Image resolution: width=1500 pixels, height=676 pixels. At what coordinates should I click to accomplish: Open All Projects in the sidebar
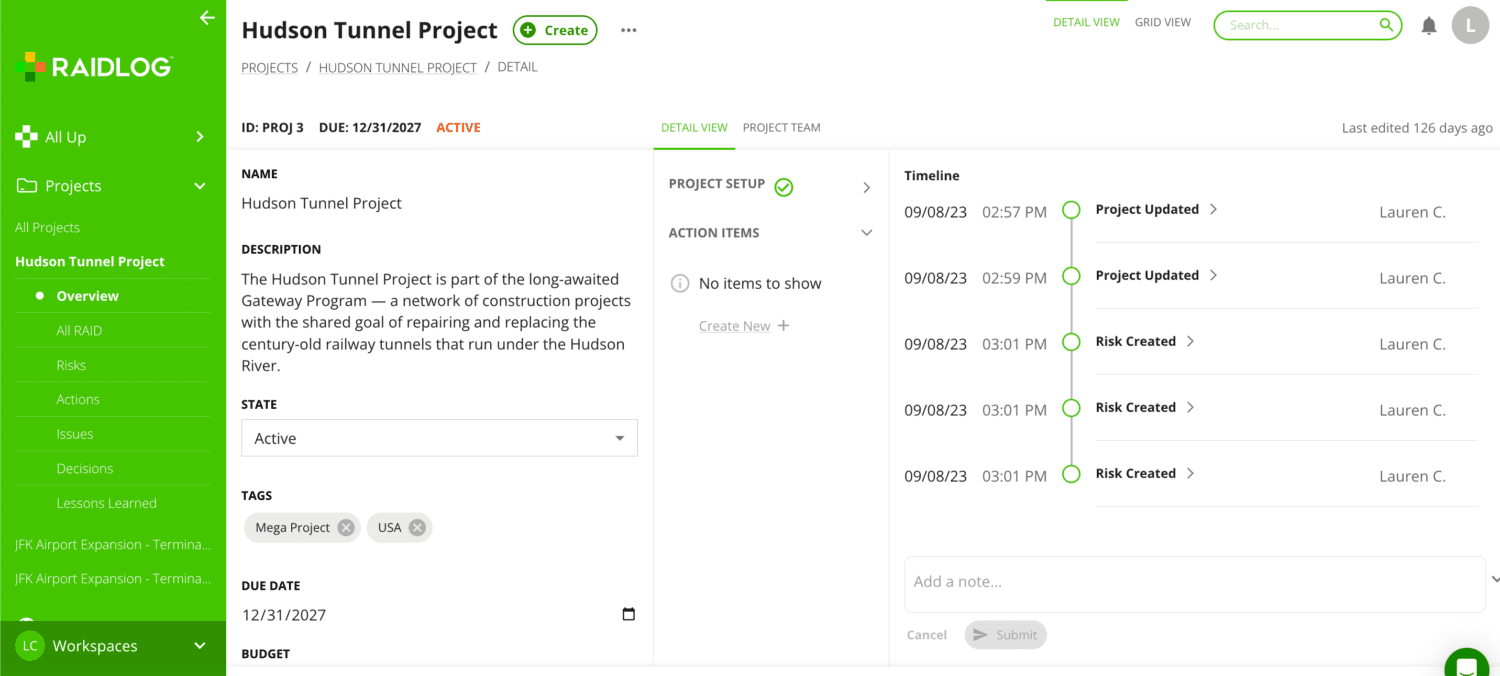pos(47,228)
